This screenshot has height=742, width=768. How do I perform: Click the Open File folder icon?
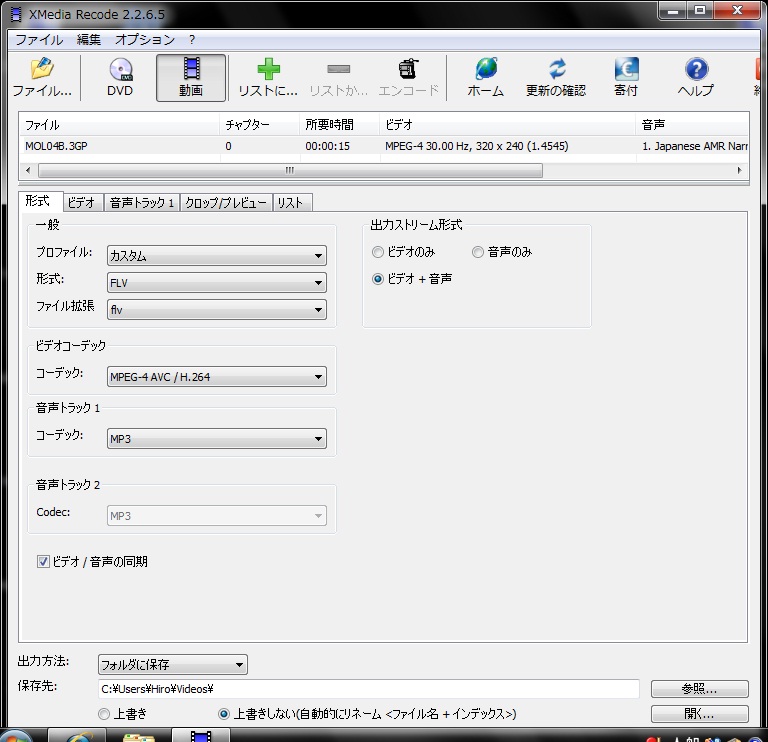tap(41, 70)
